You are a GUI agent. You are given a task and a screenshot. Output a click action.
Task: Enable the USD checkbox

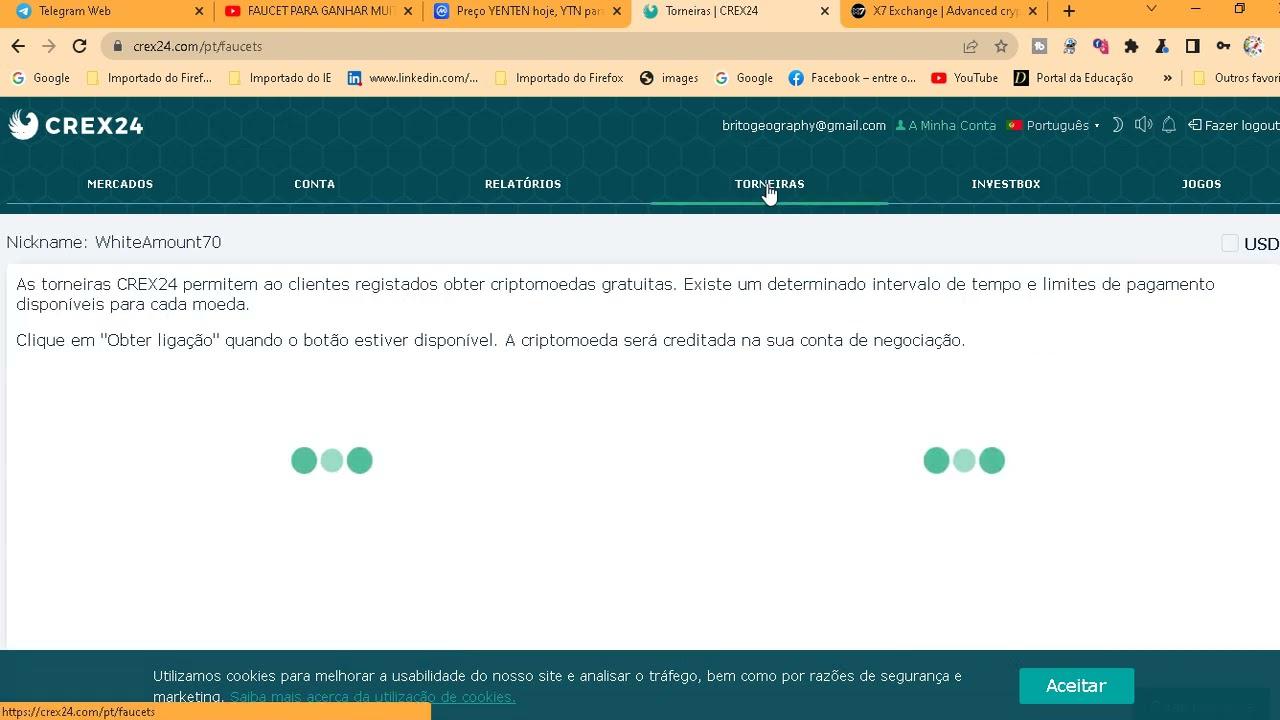click(1230, 243)
